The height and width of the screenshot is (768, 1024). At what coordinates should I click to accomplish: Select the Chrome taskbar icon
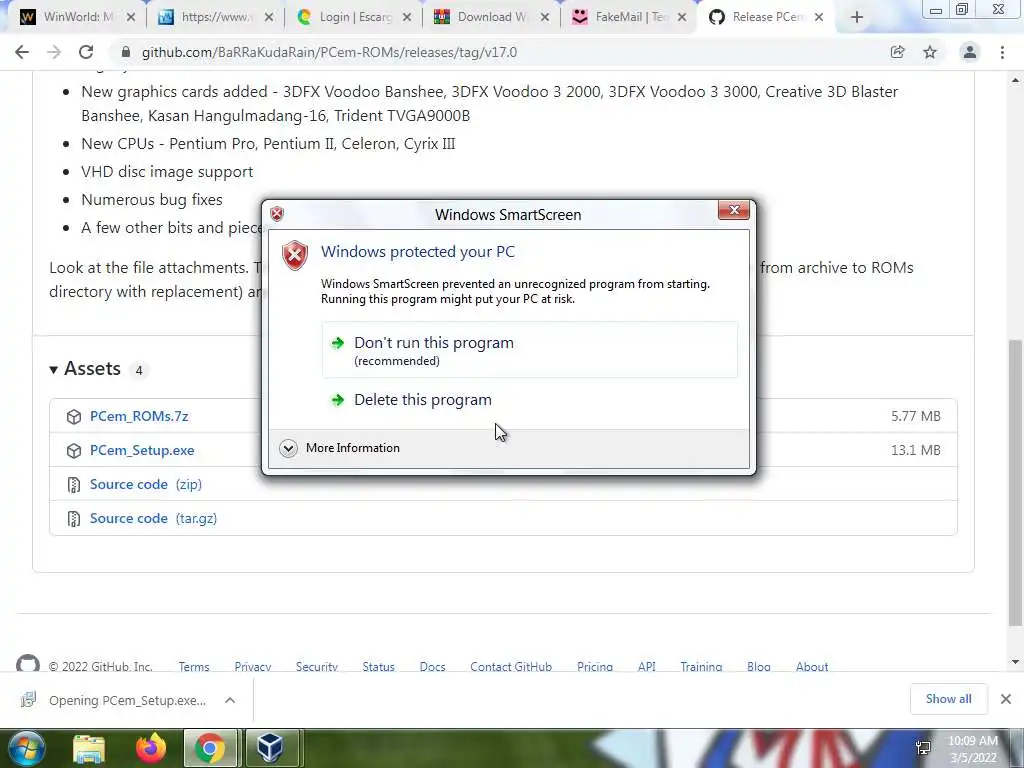(210, 748)
